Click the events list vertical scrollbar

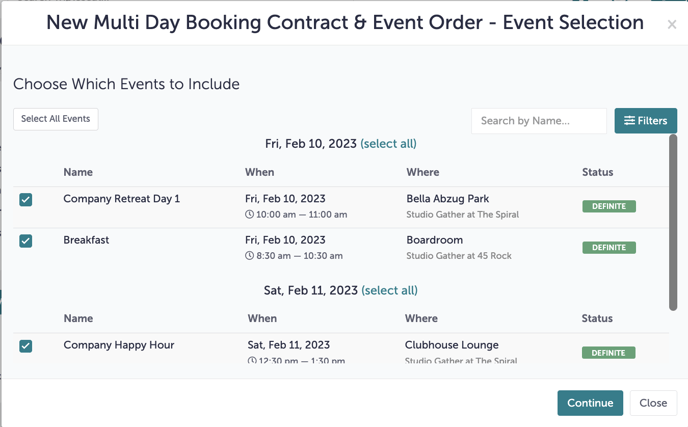pos(673,220)
